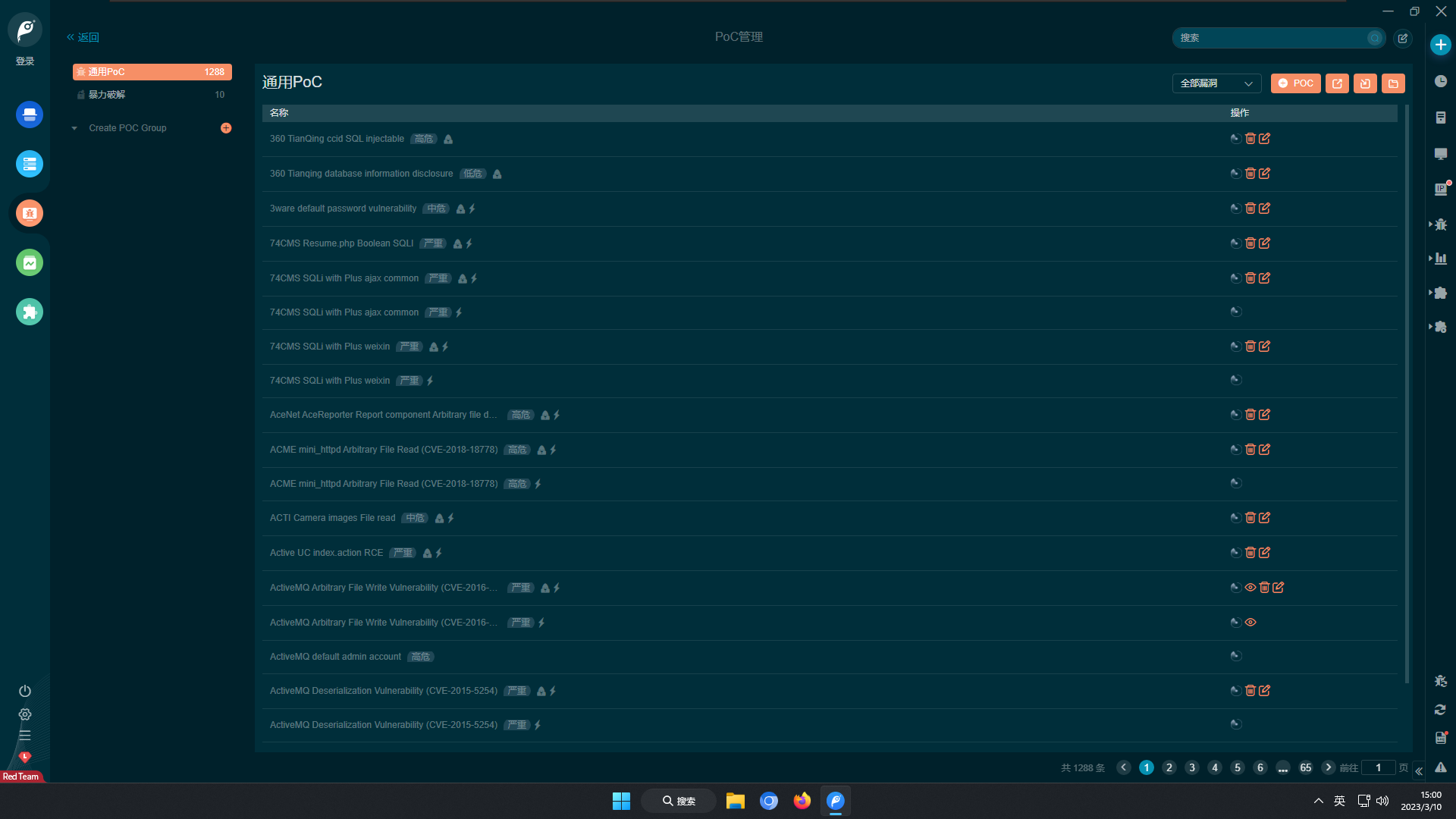This screenshot has height=819, width=1456.
Task: Click the orange folder button in PoC toolbar
Action: [x=1393, y=83]
